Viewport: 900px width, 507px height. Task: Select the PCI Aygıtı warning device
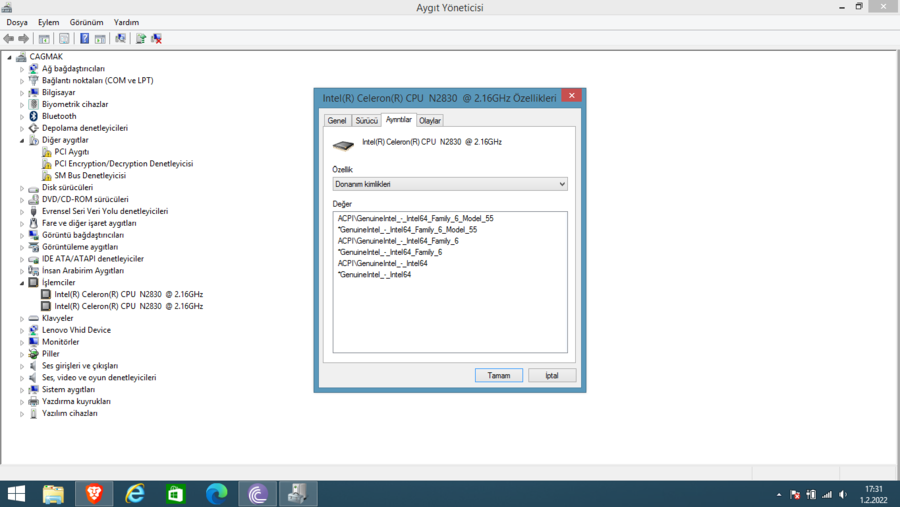click(72, 152)
